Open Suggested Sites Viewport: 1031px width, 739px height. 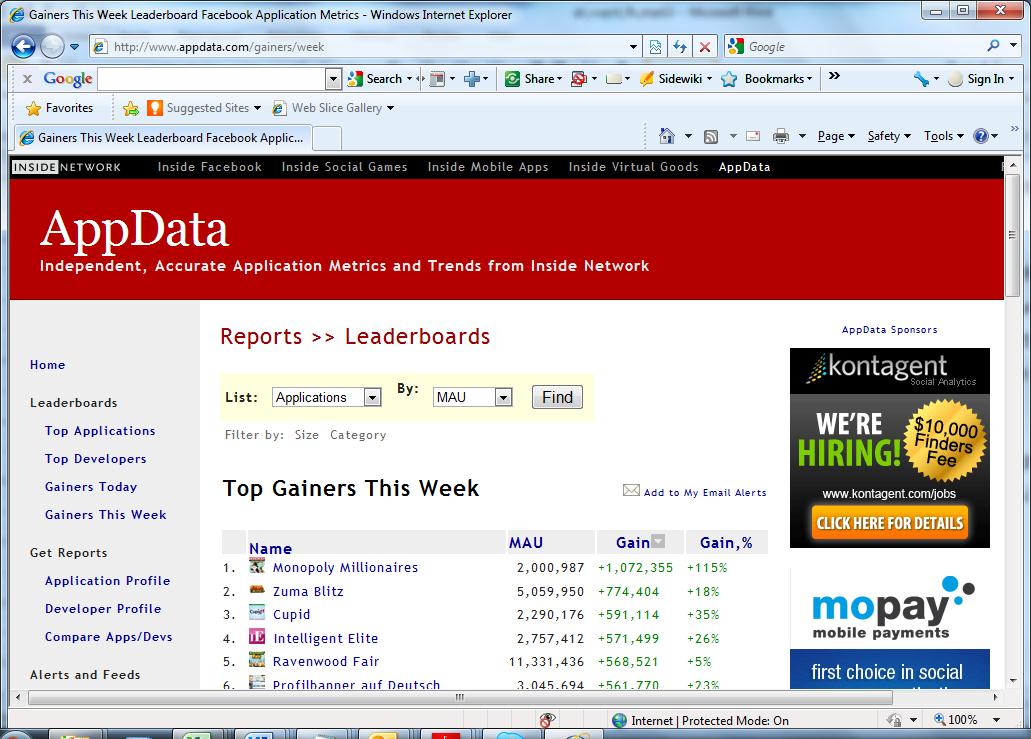coord(204,108)
